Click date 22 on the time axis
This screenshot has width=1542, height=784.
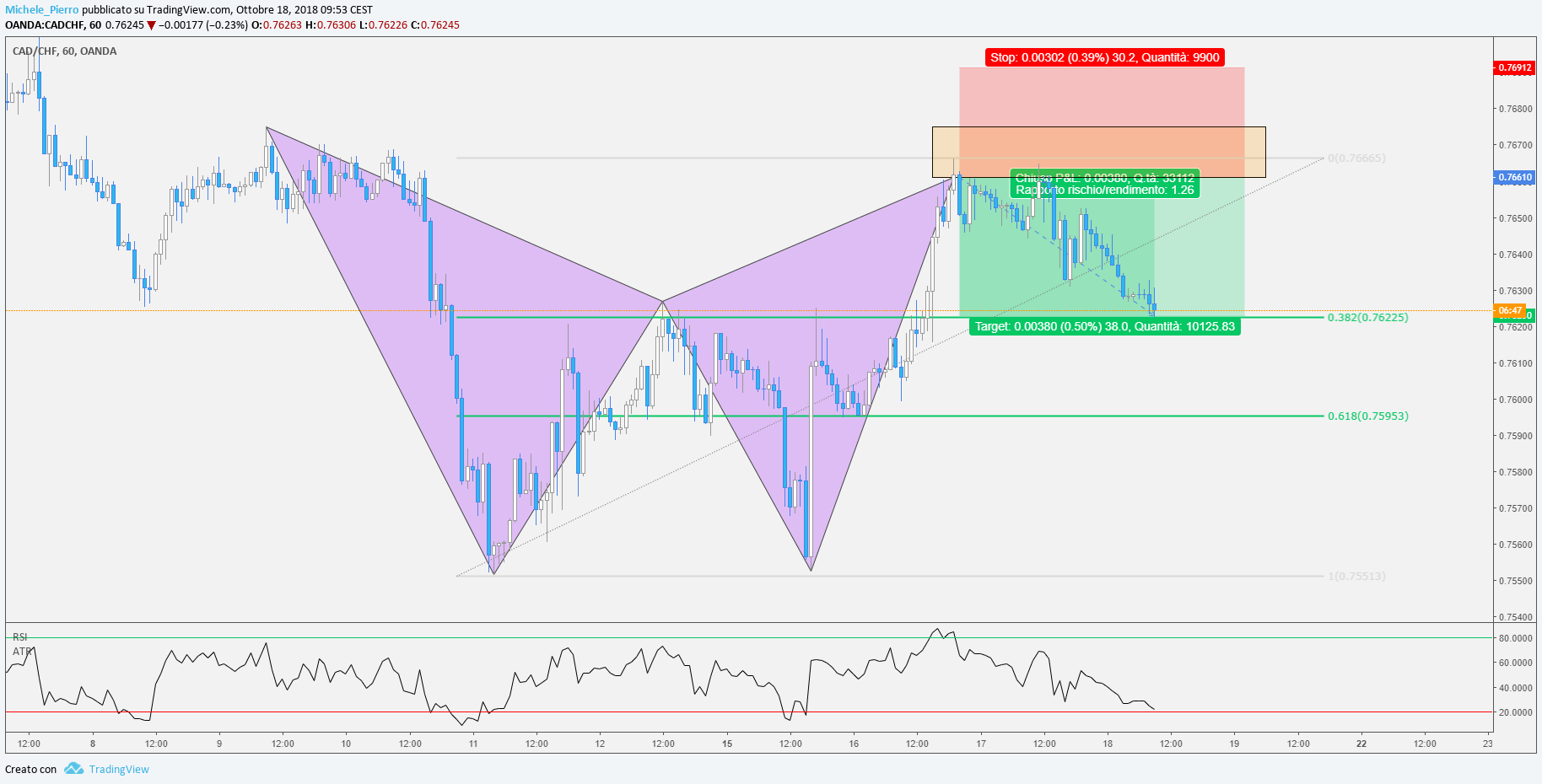pyautogui.click(x=1361, y=744)
